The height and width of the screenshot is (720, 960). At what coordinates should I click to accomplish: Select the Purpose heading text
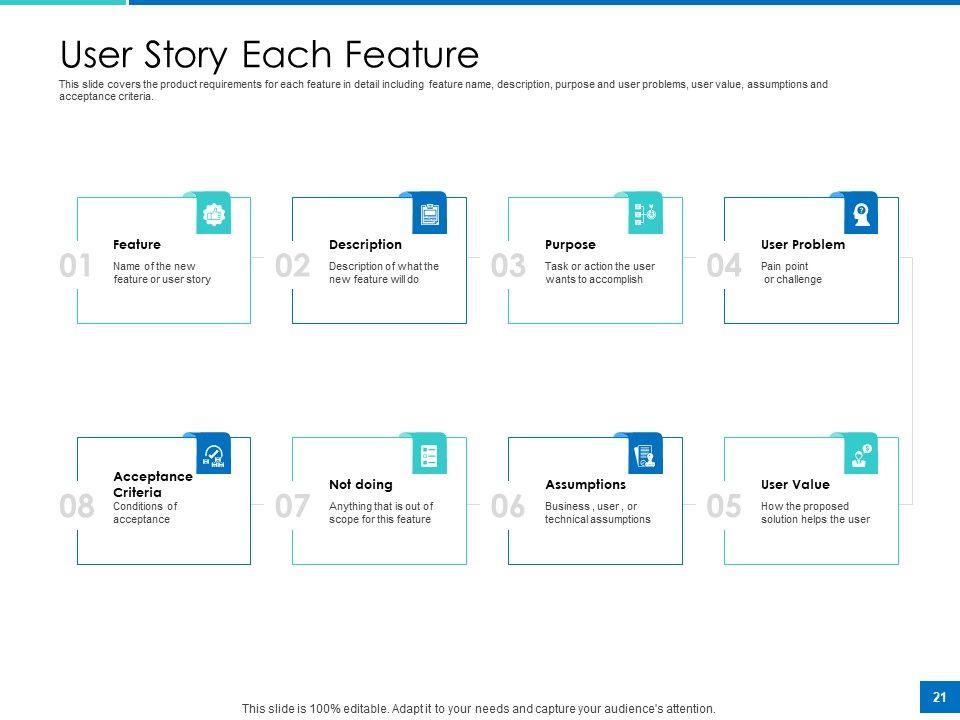tap(570, 245)
